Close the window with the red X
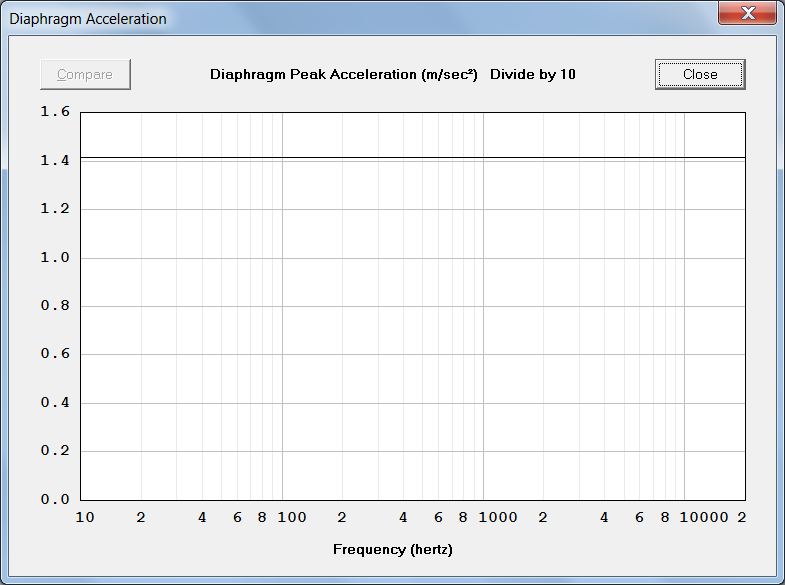This screenshot has width=785, height=585. click(x=747, y=13)
